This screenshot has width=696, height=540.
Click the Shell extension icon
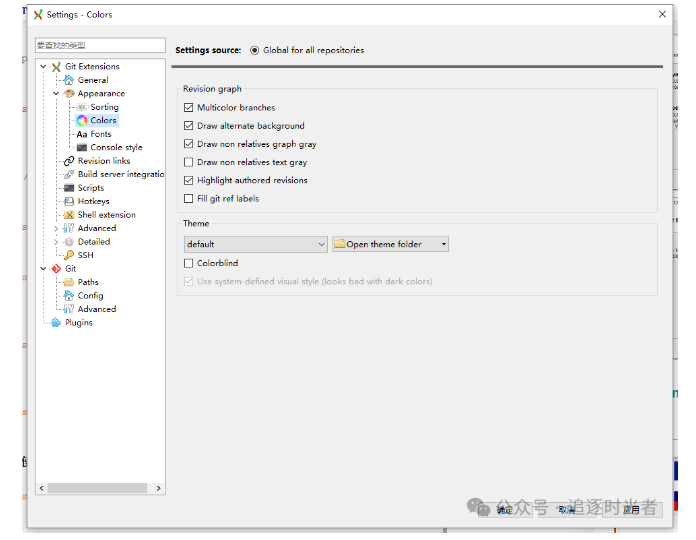pos(69,215)
